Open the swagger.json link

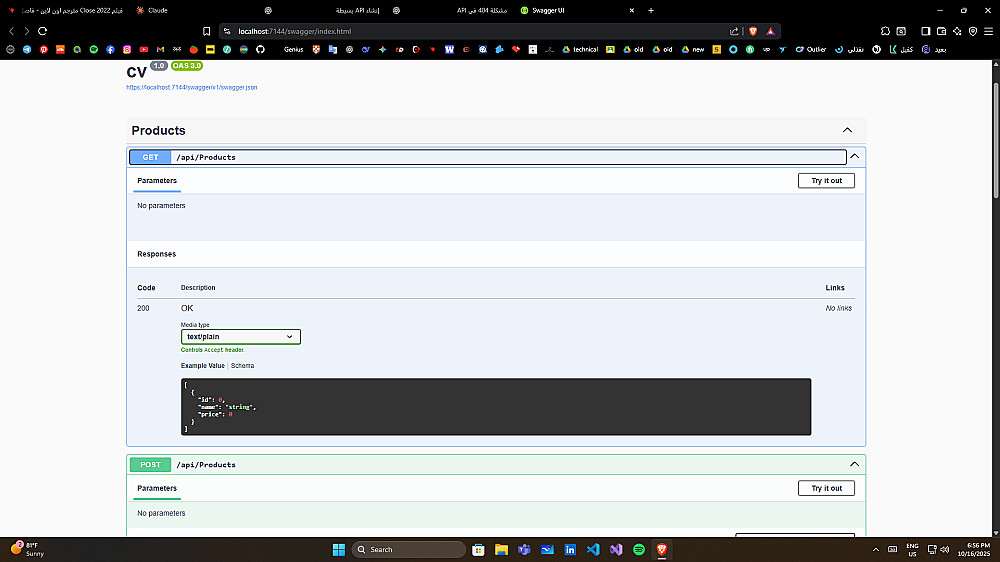point(191,87)
